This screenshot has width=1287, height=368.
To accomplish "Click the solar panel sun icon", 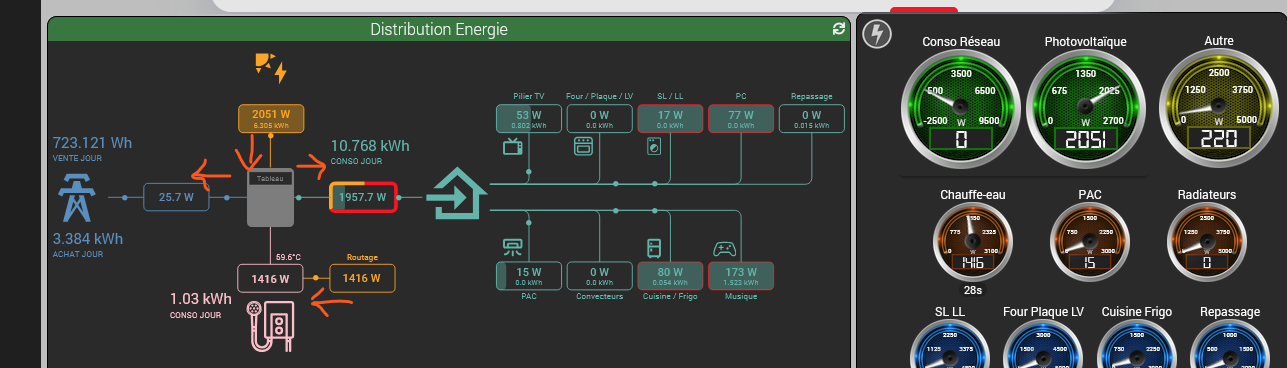I will coord(270,67).
